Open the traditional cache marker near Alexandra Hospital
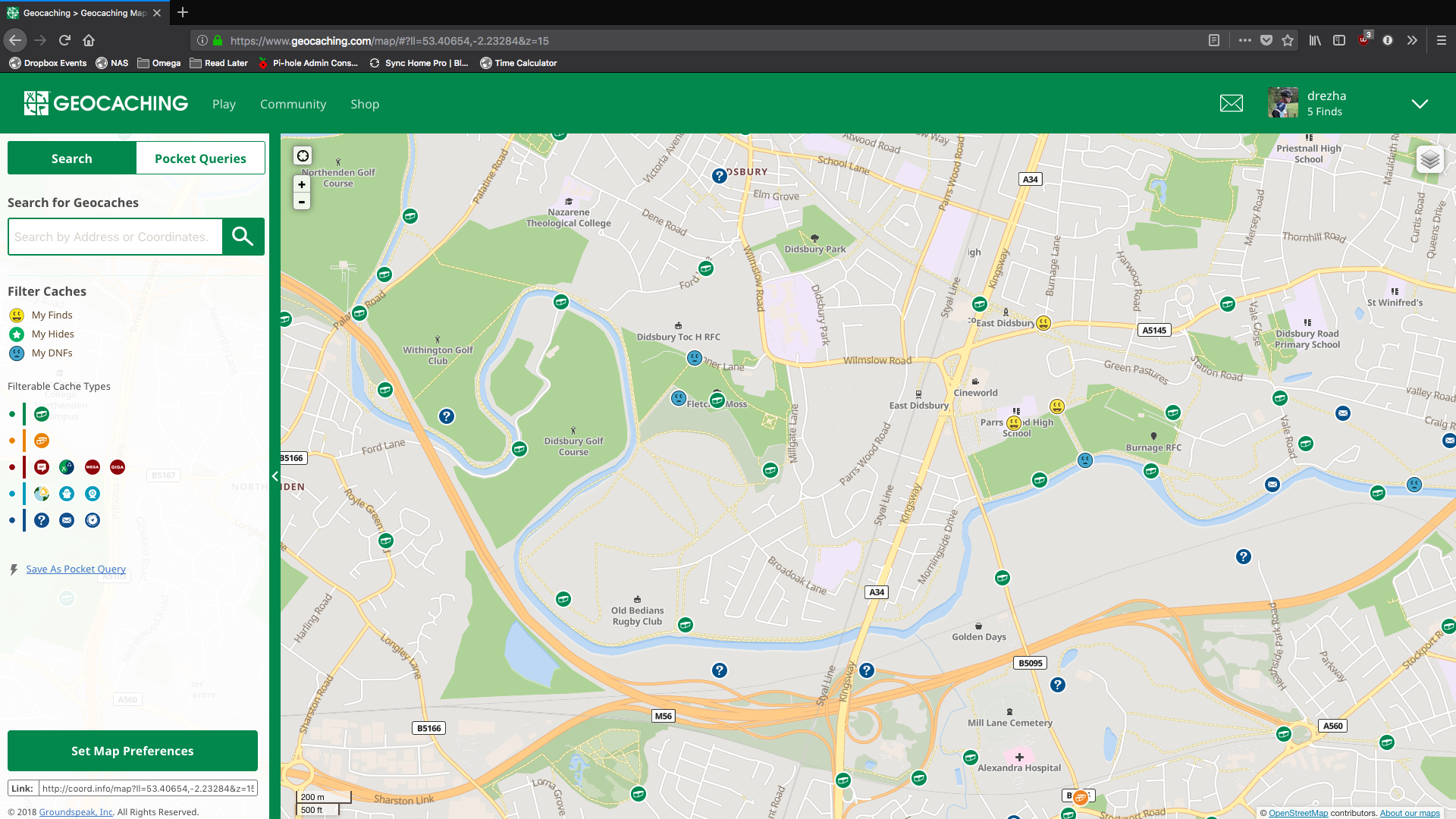This screenshot has height=819, width=1456. point(971,758)
